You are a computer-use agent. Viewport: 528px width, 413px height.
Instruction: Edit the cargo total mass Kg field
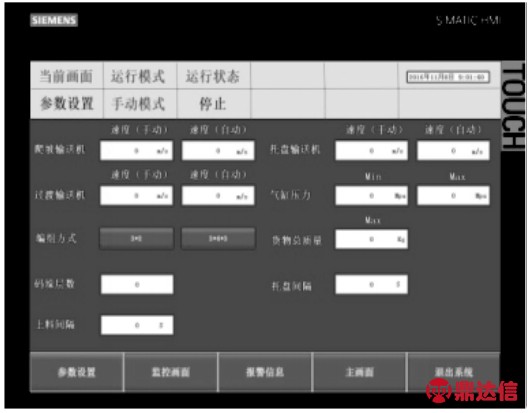(371, 239)
